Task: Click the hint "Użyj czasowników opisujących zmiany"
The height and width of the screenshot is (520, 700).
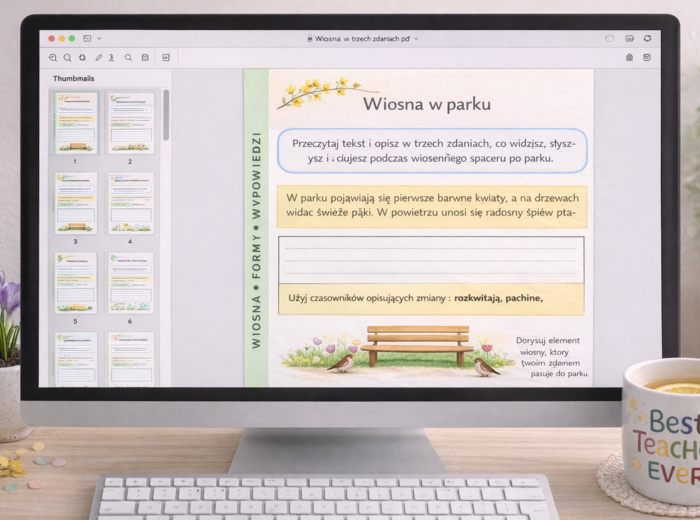Action: [367, 298]
